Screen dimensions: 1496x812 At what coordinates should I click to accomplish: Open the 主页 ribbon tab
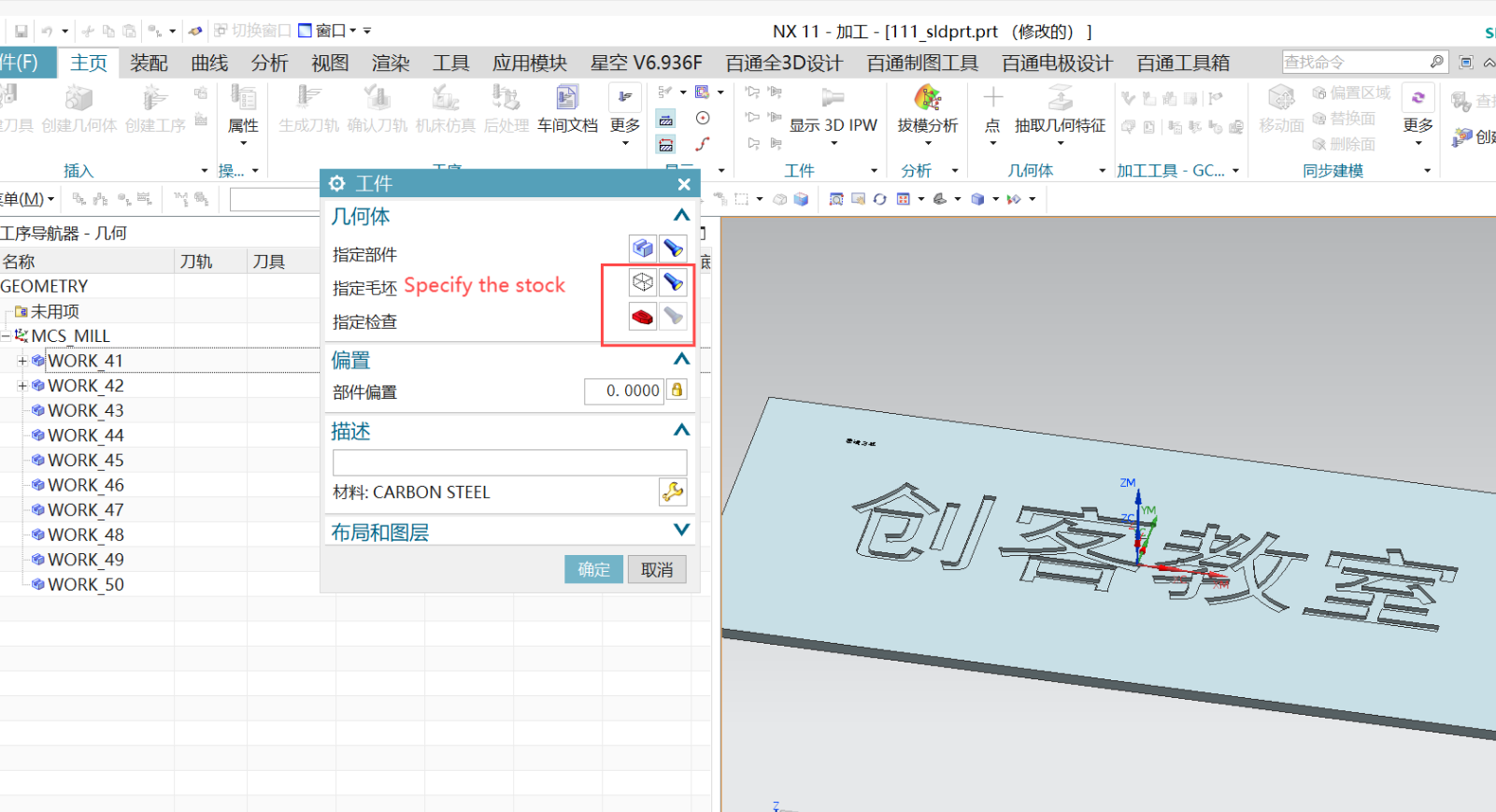coord(89,63)
